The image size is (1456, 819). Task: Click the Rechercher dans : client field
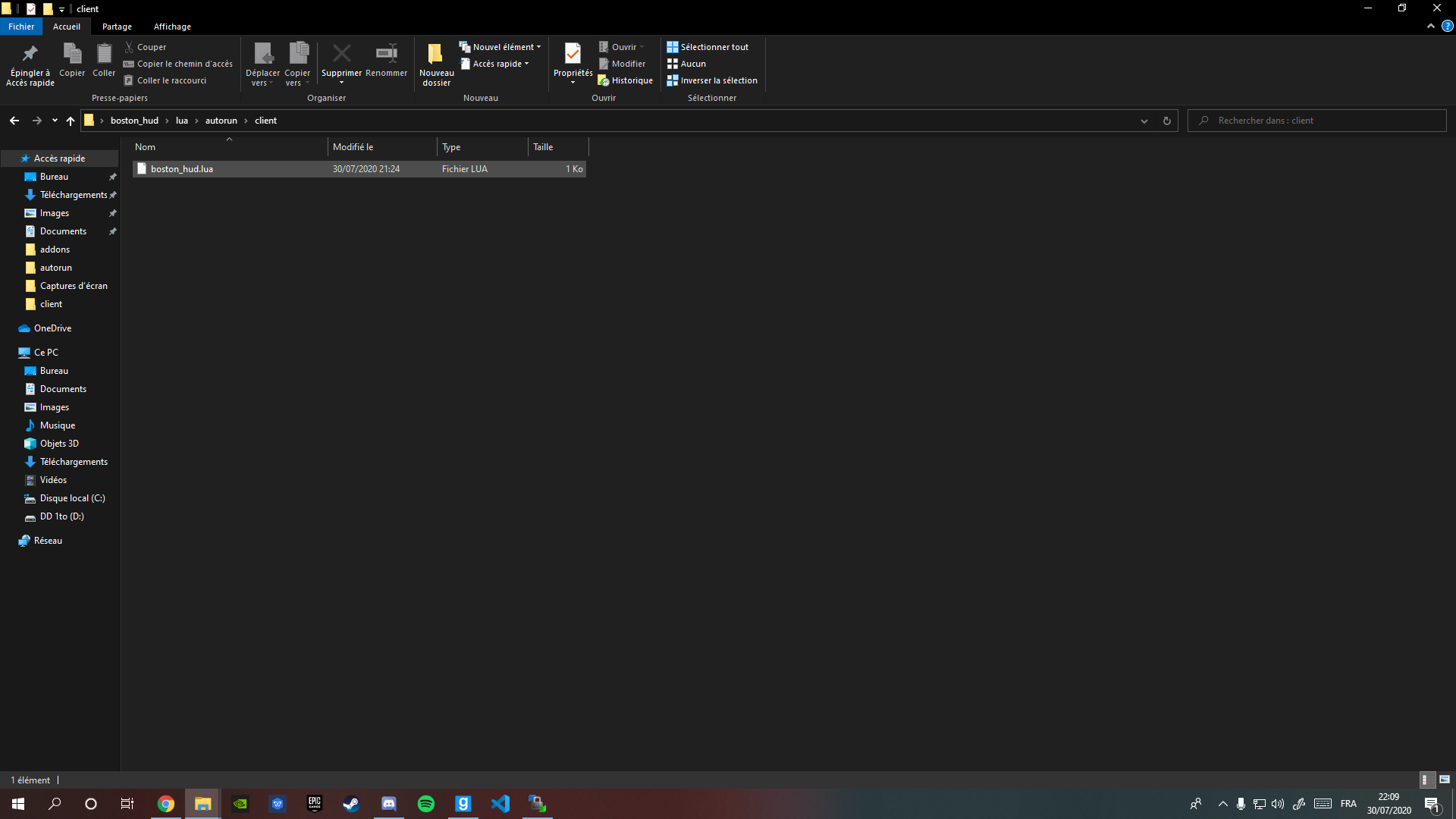[x=1317, y=121]
